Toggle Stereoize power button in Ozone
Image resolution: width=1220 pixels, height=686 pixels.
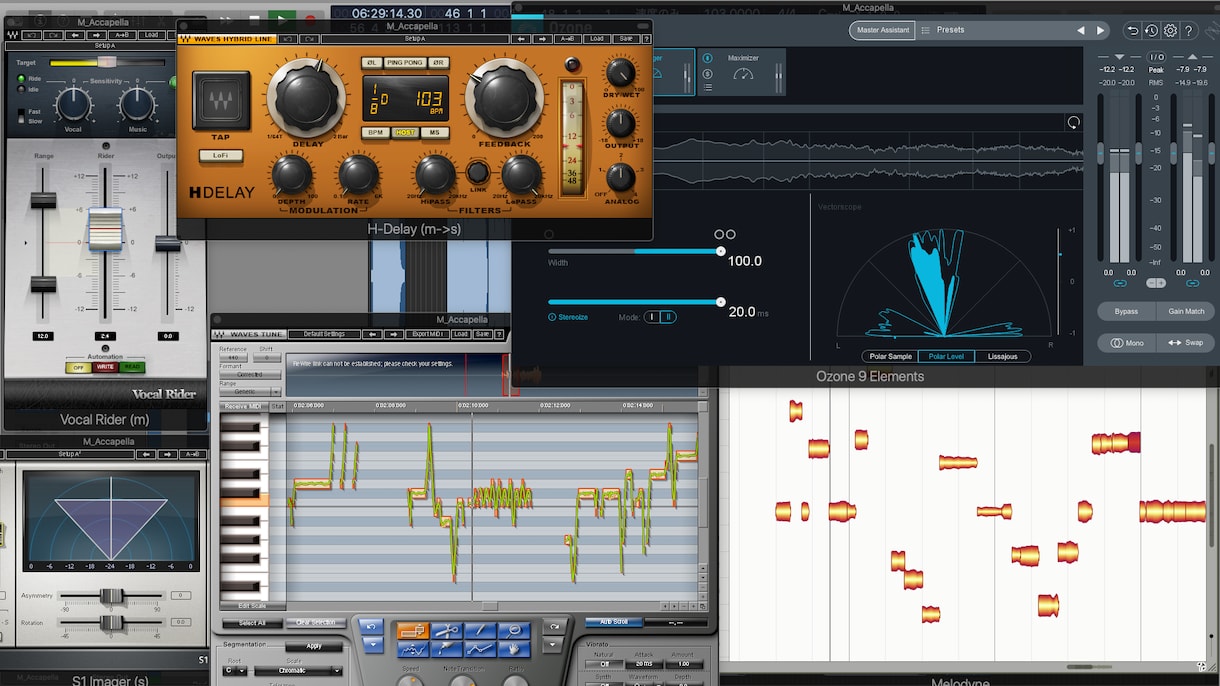tap(552, 316)
